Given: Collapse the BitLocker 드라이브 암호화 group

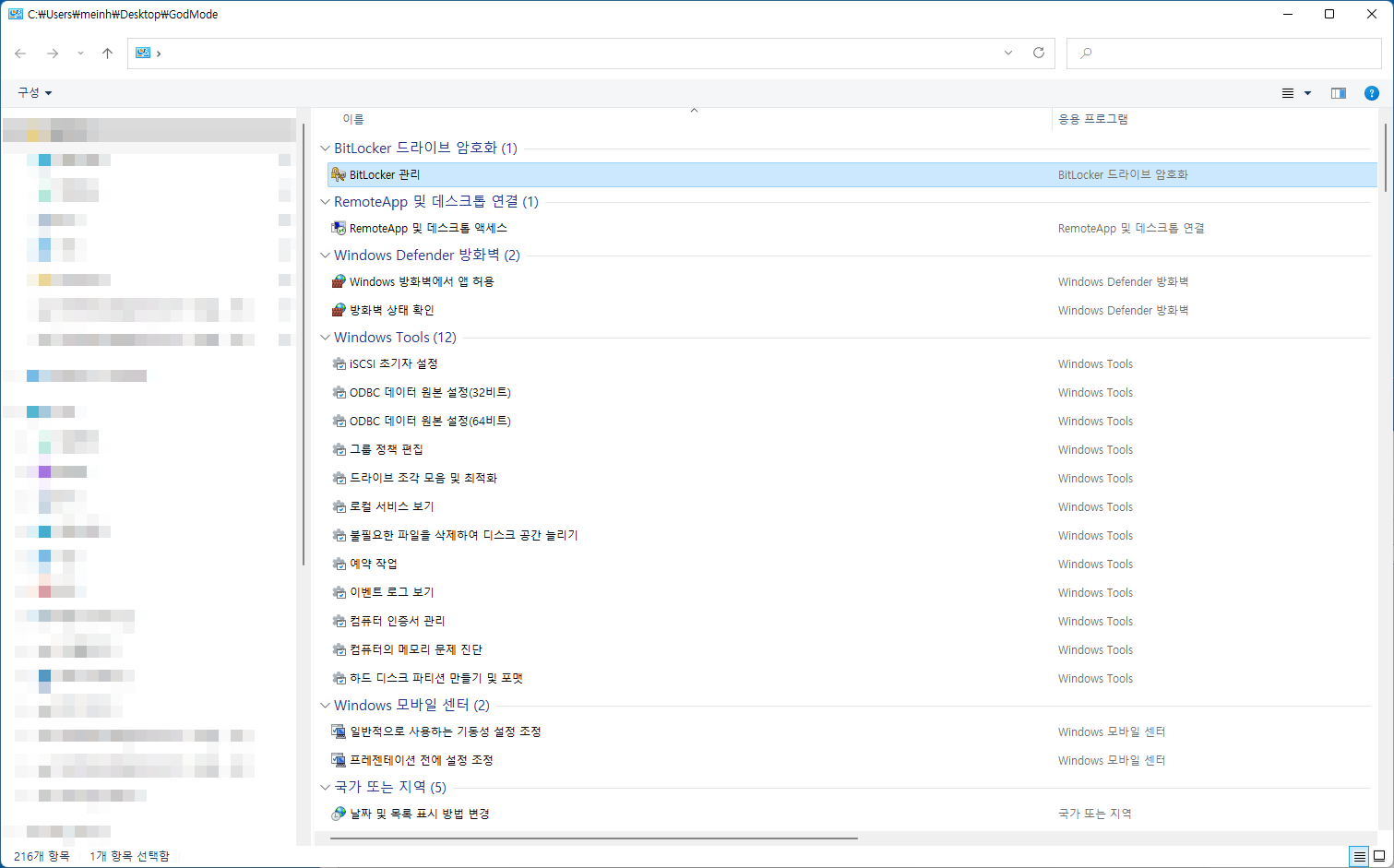Looking at the screenshot, I should (x=325, y=148).
